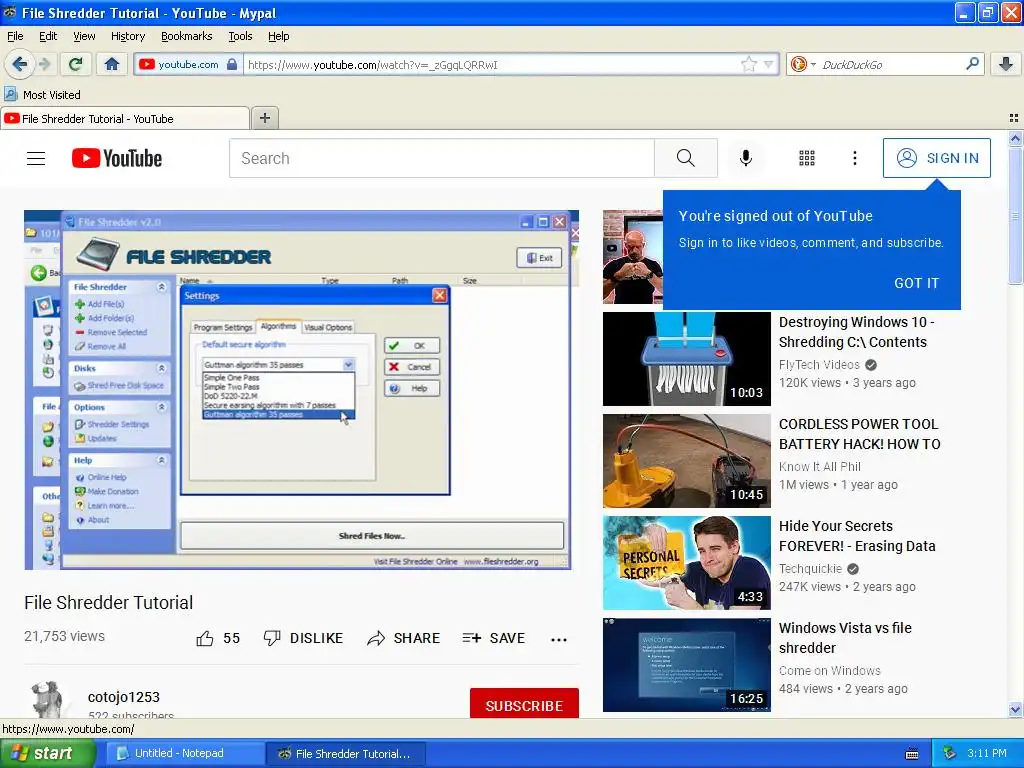1024x768 pixels.
Task: Click the video player to play/pause
Action: pos(301,390)
